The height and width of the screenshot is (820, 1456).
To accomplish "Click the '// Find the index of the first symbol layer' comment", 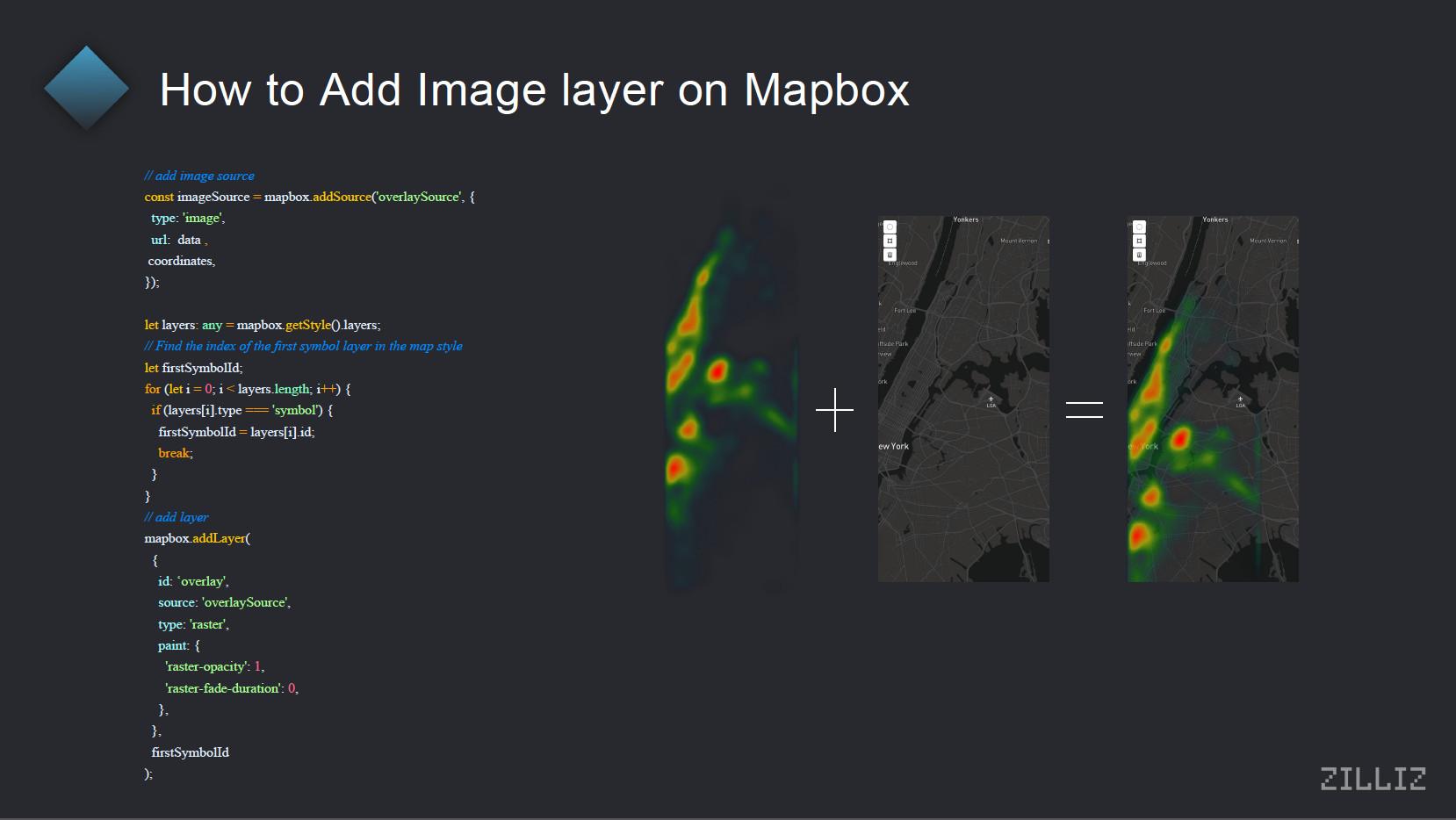I will [x=303, y=346].
